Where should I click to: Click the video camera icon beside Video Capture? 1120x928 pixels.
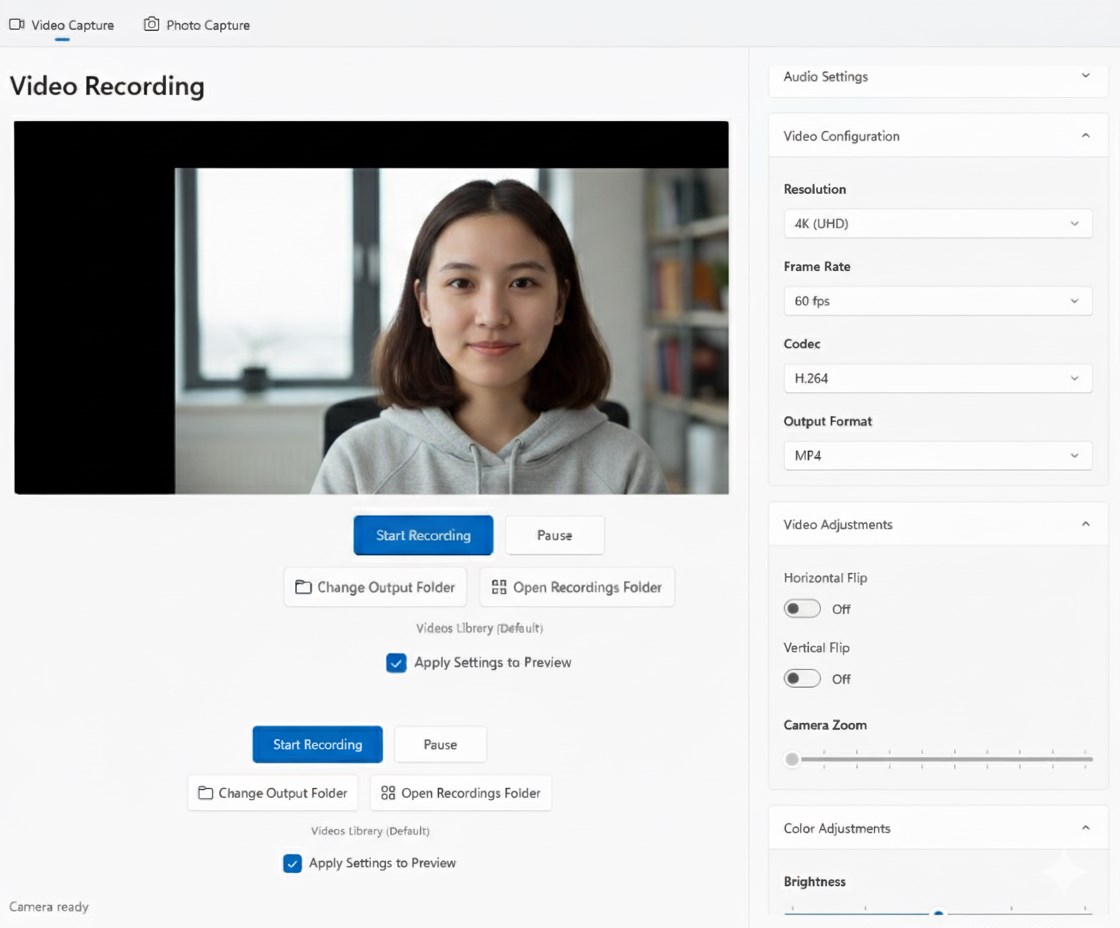coord(17,25)
